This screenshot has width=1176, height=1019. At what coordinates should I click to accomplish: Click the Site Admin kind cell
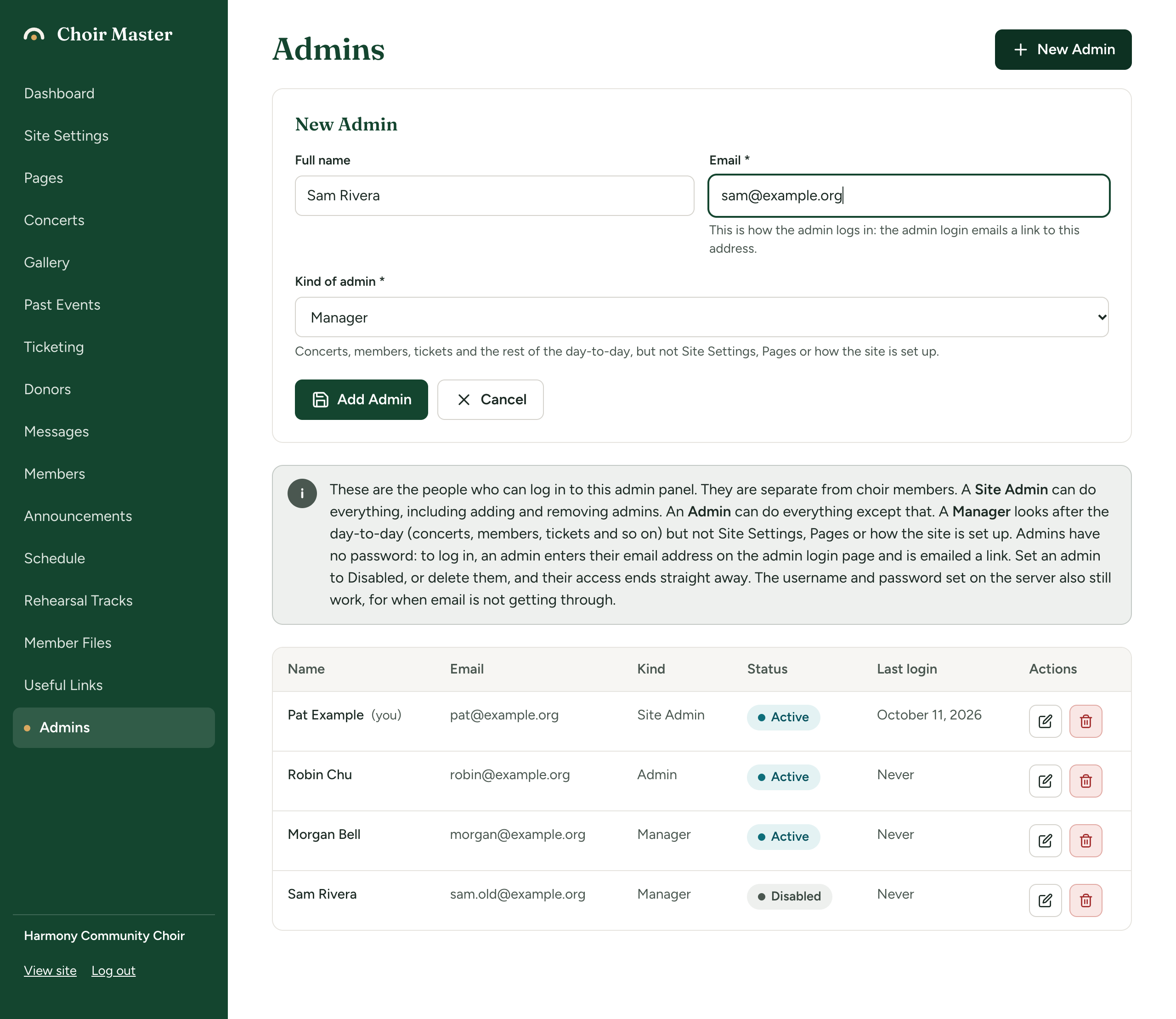670,715
